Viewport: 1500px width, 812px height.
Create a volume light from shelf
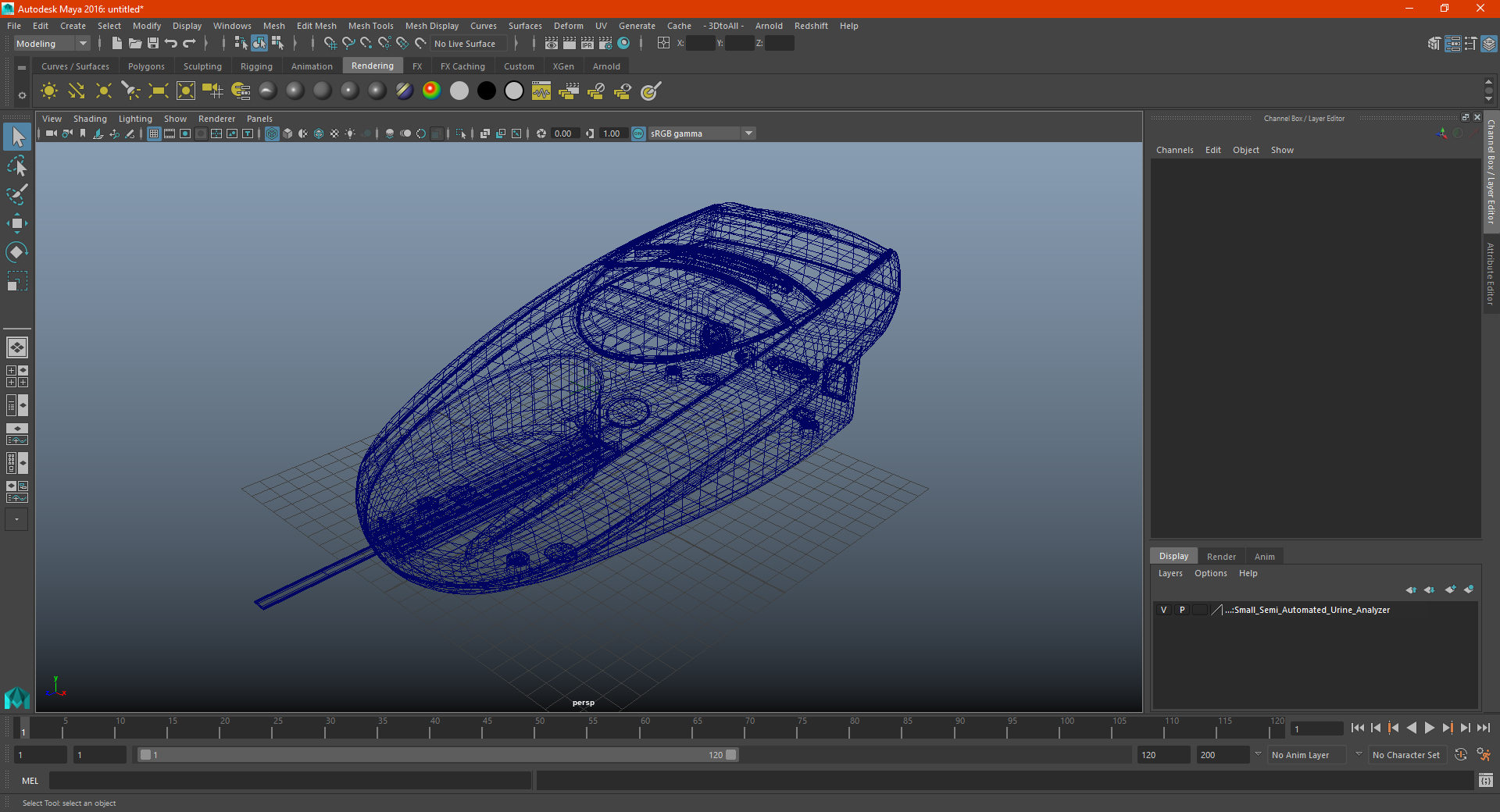(x=186, y=91)
